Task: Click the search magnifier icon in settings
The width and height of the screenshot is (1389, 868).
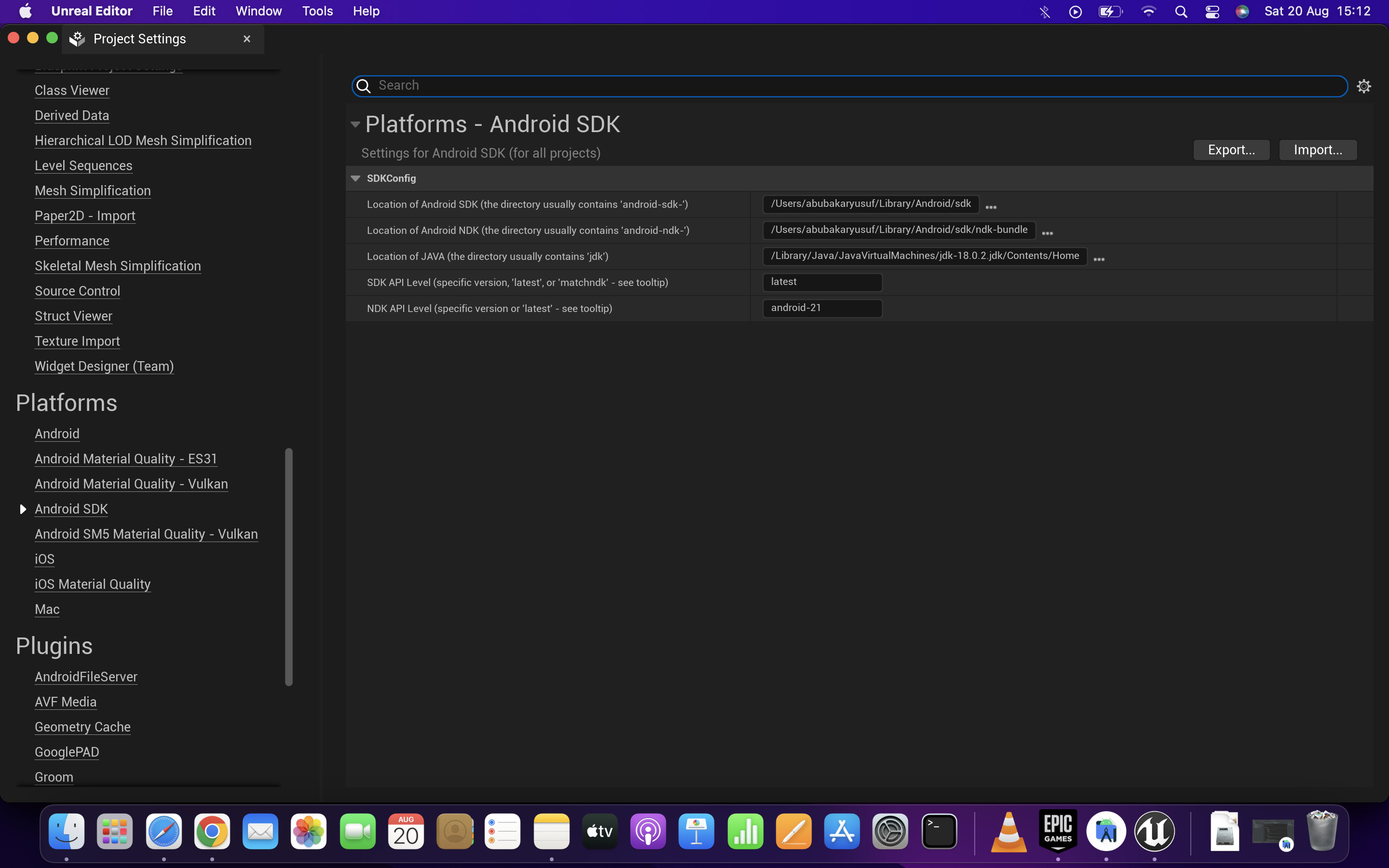Action: pyautogui.click(x=363, y=86)
